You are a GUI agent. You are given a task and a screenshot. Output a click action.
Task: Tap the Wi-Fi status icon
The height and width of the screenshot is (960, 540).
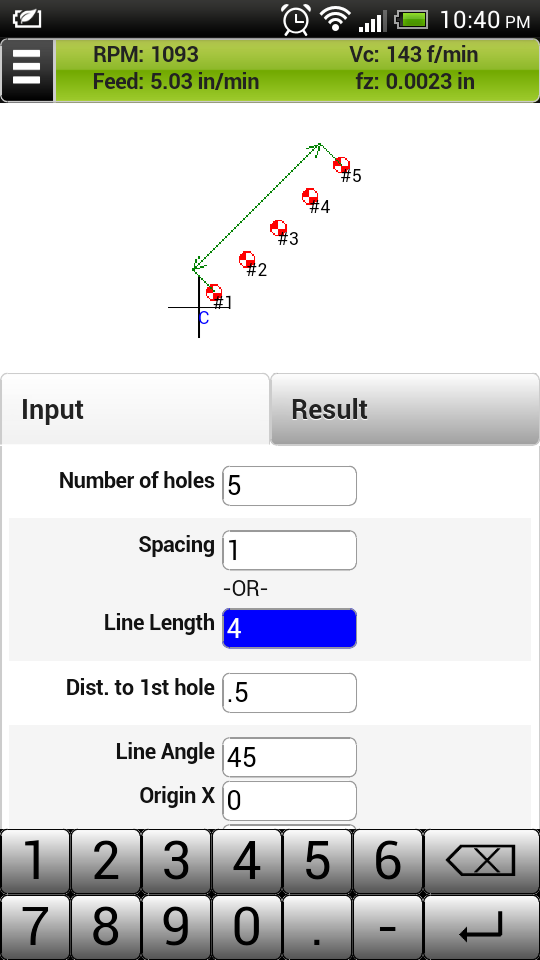point(334,19)
